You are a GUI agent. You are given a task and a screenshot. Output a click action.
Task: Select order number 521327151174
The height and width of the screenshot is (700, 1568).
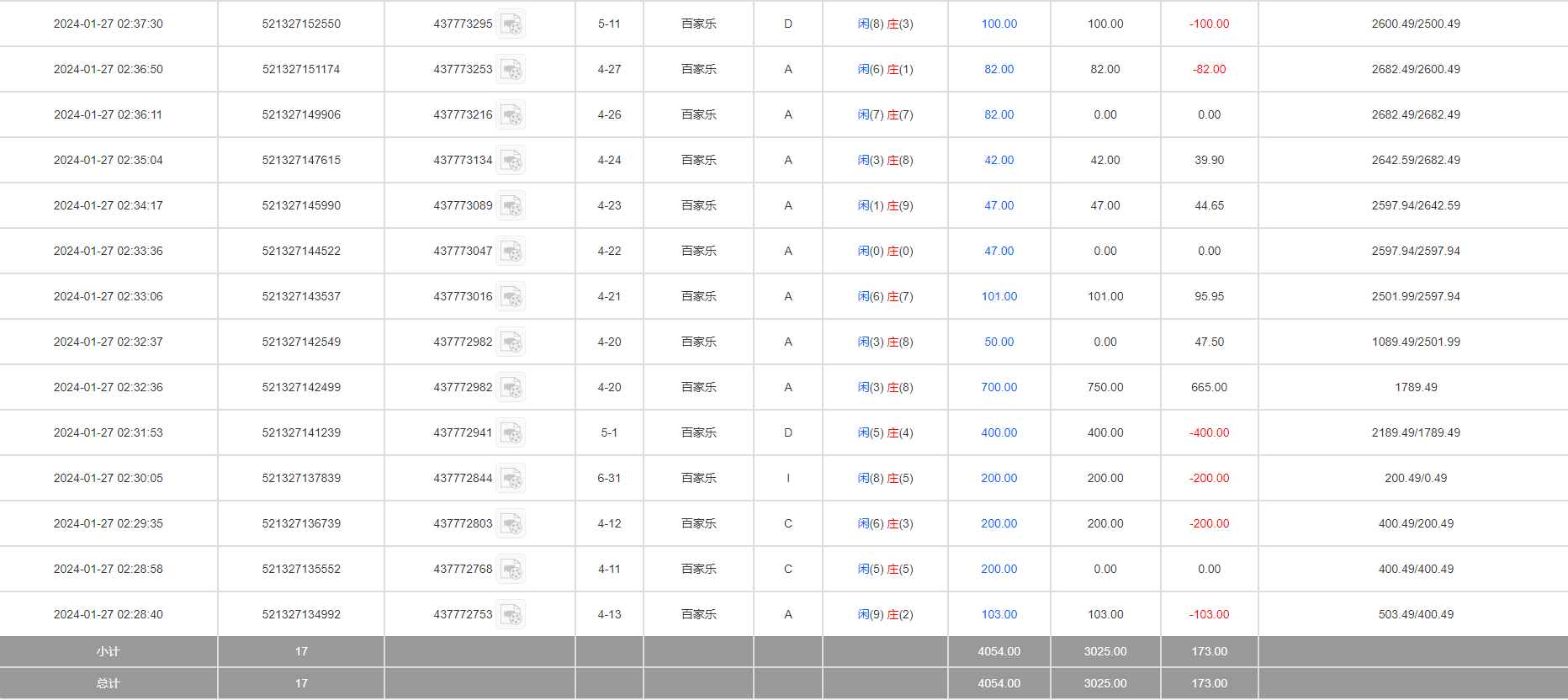point(301,69)
